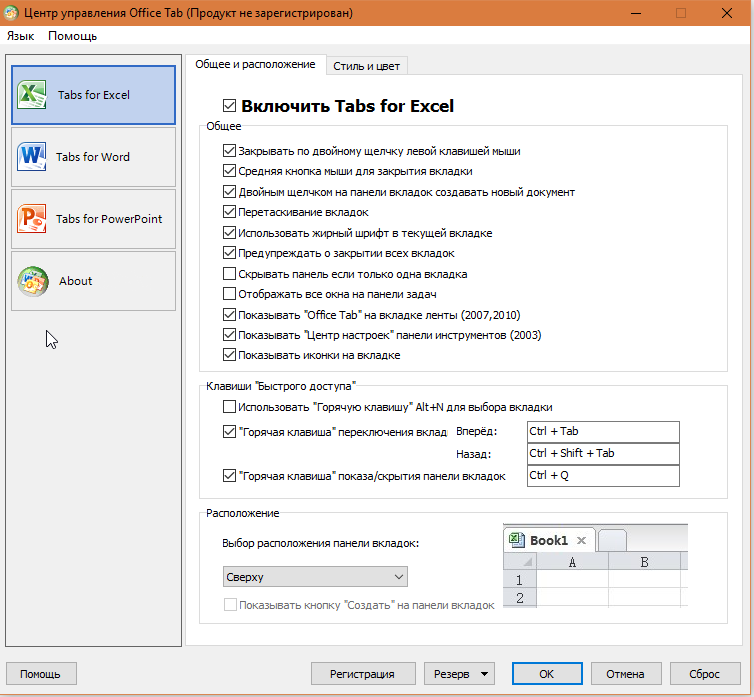Image resolution: width=754 pixels, height=697 pixels.
Task: Open the Tabs for Word icon
Action: pos(32,156)
